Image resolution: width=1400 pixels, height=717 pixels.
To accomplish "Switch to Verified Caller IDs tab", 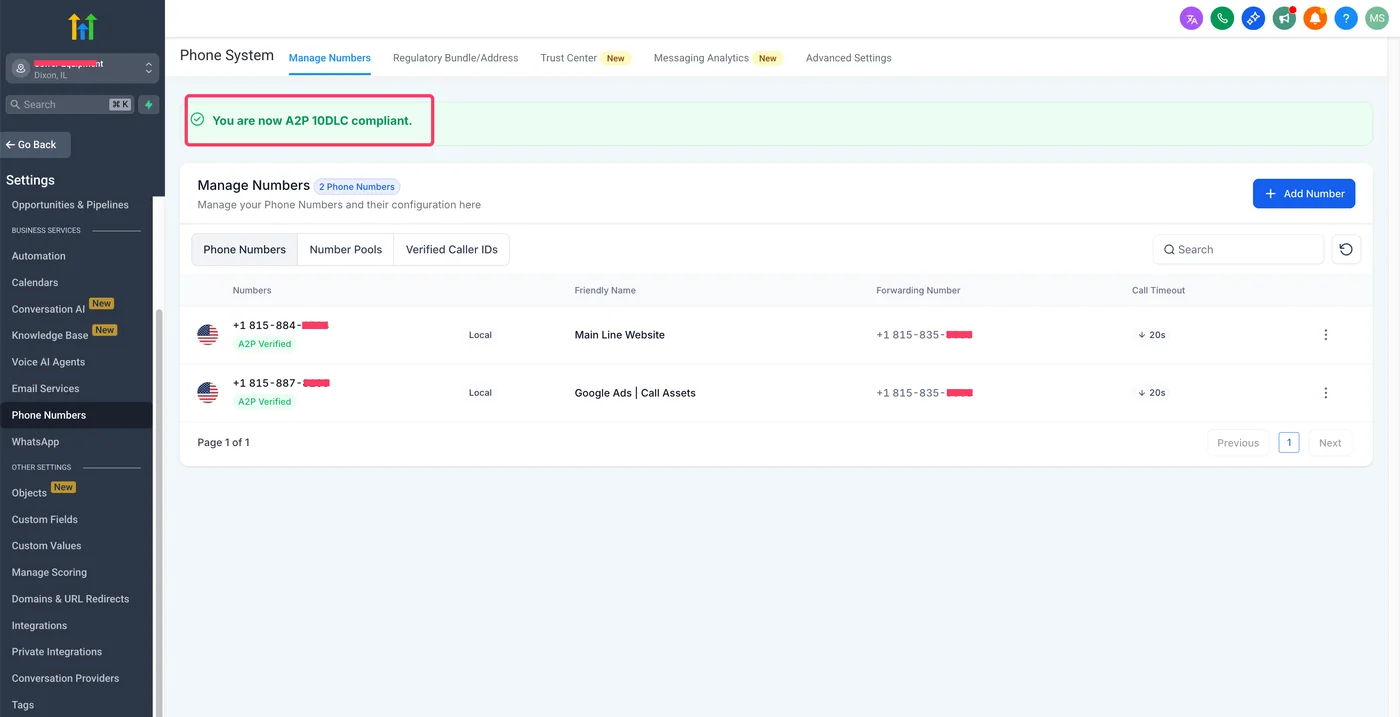I will click(x=451, y=250).
